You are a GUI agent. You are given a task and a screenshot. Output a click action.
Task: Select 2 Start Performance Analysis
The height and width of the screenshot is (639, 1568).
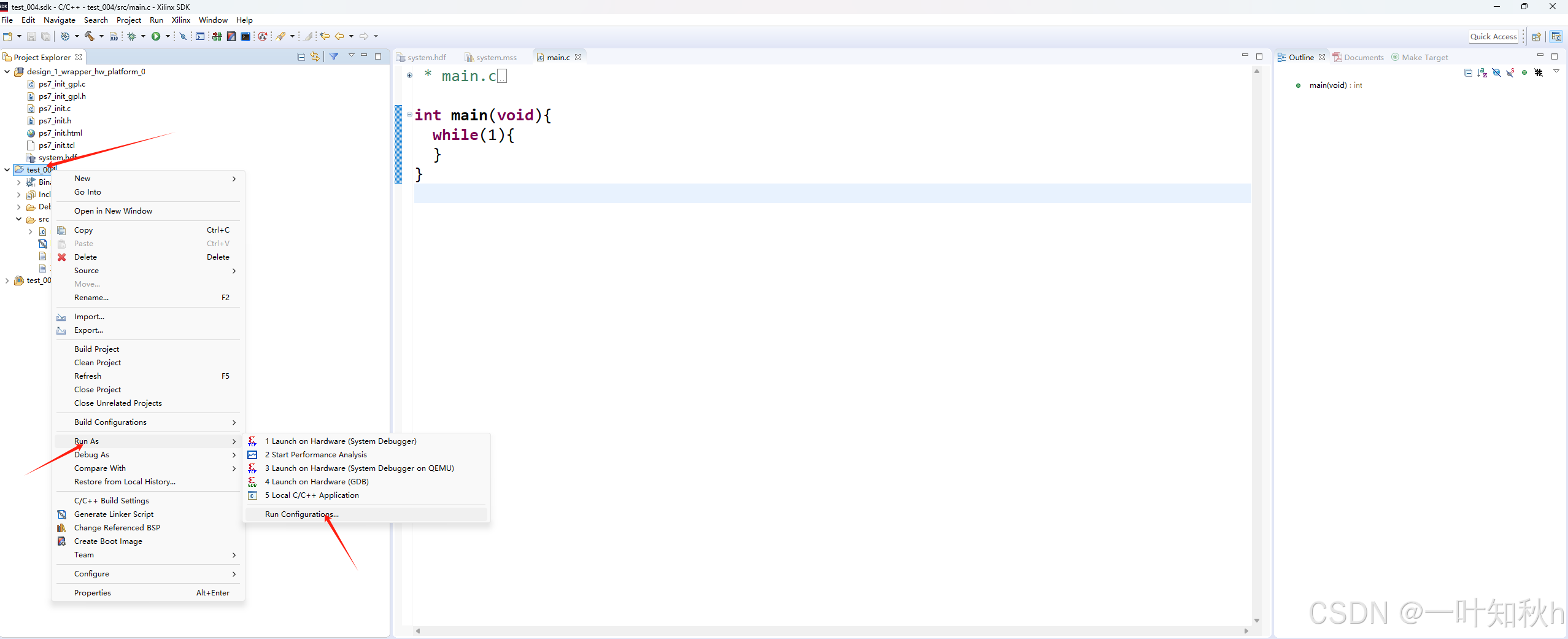point(365,454)
